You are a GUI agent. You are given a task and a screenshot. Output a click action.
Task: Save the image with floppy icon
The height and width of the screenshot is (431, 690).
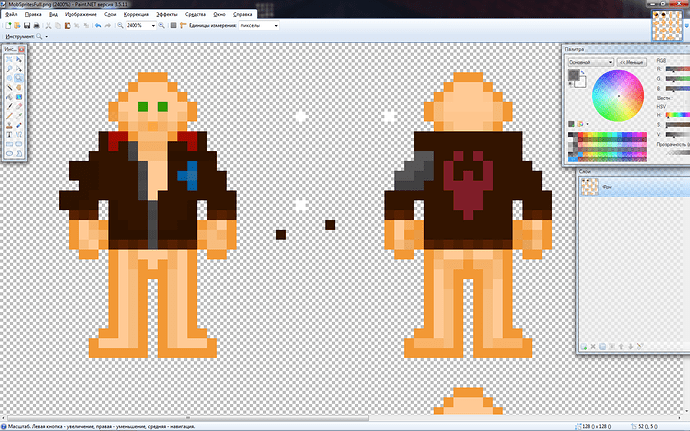point(27,26)
